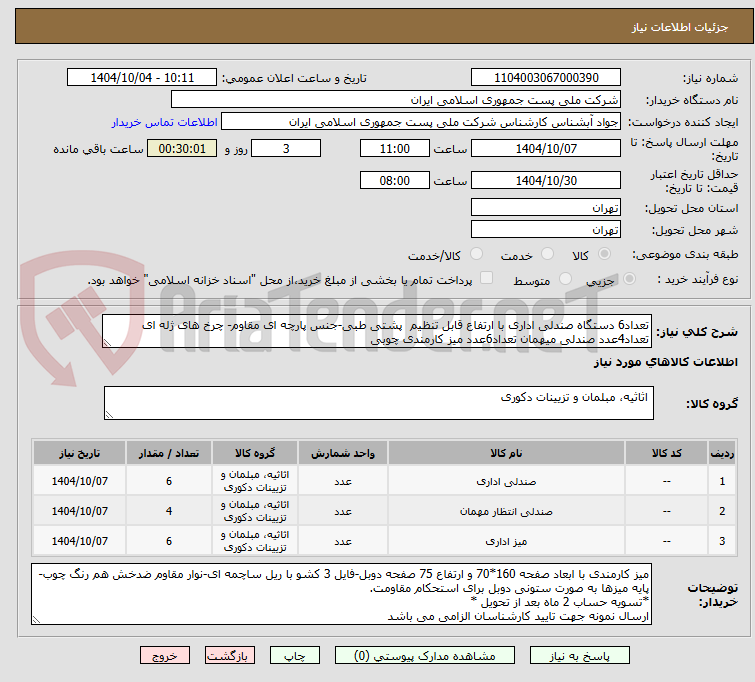755x682 pixels.
Task: Click the عدد unit cell in row 2
Action: coord(343,511)
